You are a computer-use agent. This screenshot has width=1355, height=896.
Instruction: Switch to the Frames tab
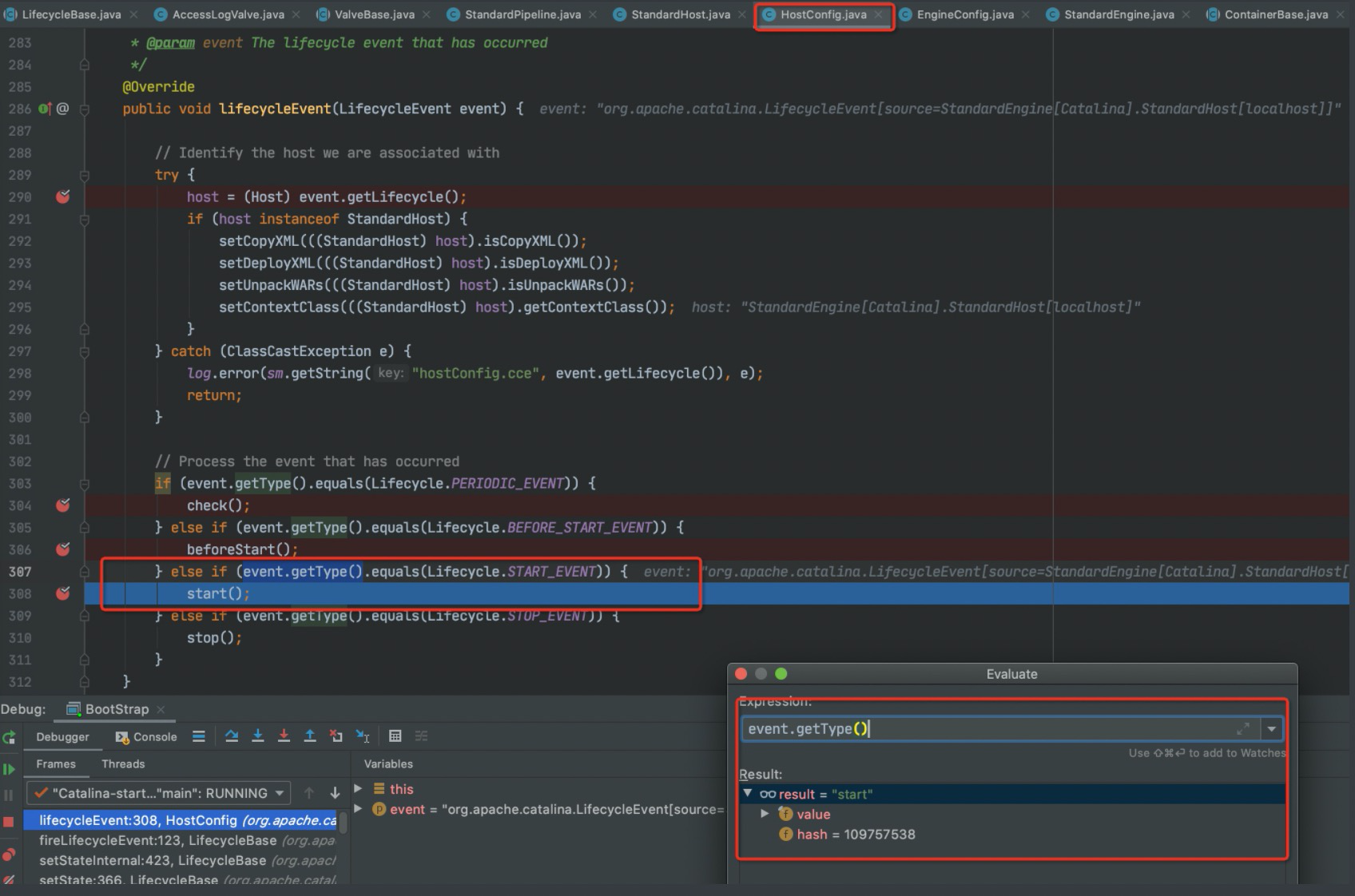[x=56, y=763]
